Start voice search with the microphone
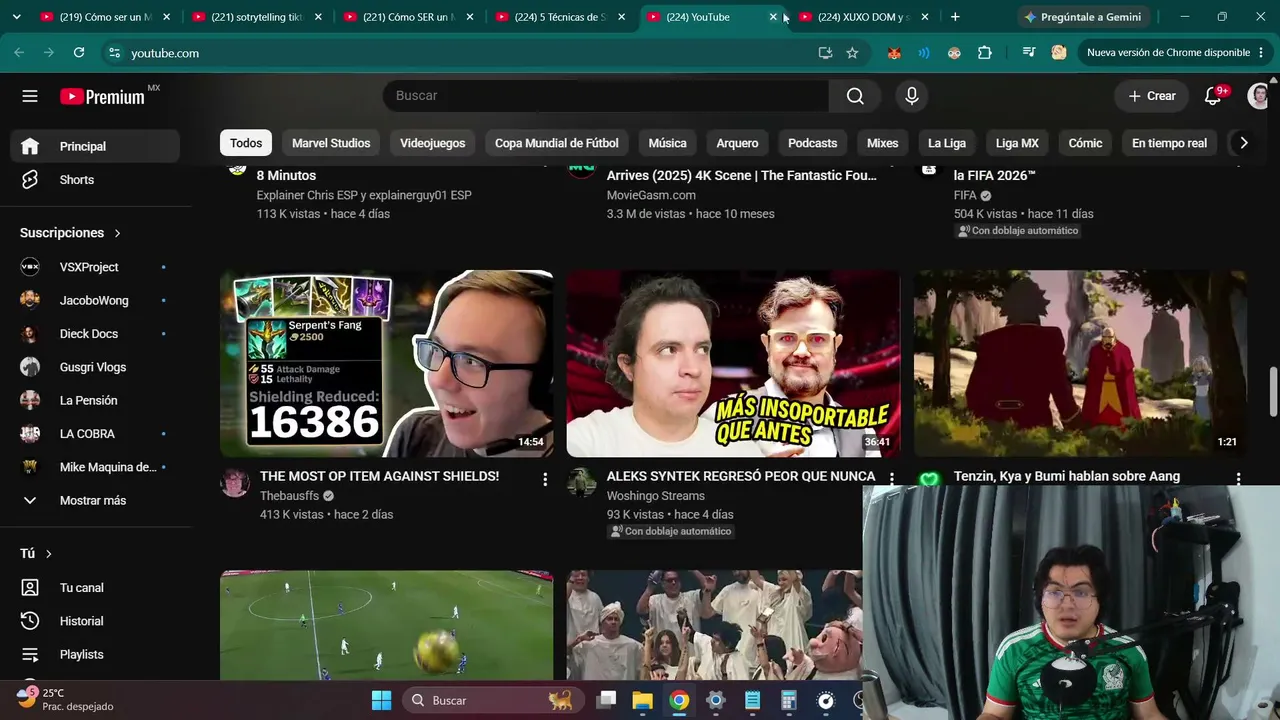The height and width of the screenshot is (720, 1280). (x=911, y=96)
